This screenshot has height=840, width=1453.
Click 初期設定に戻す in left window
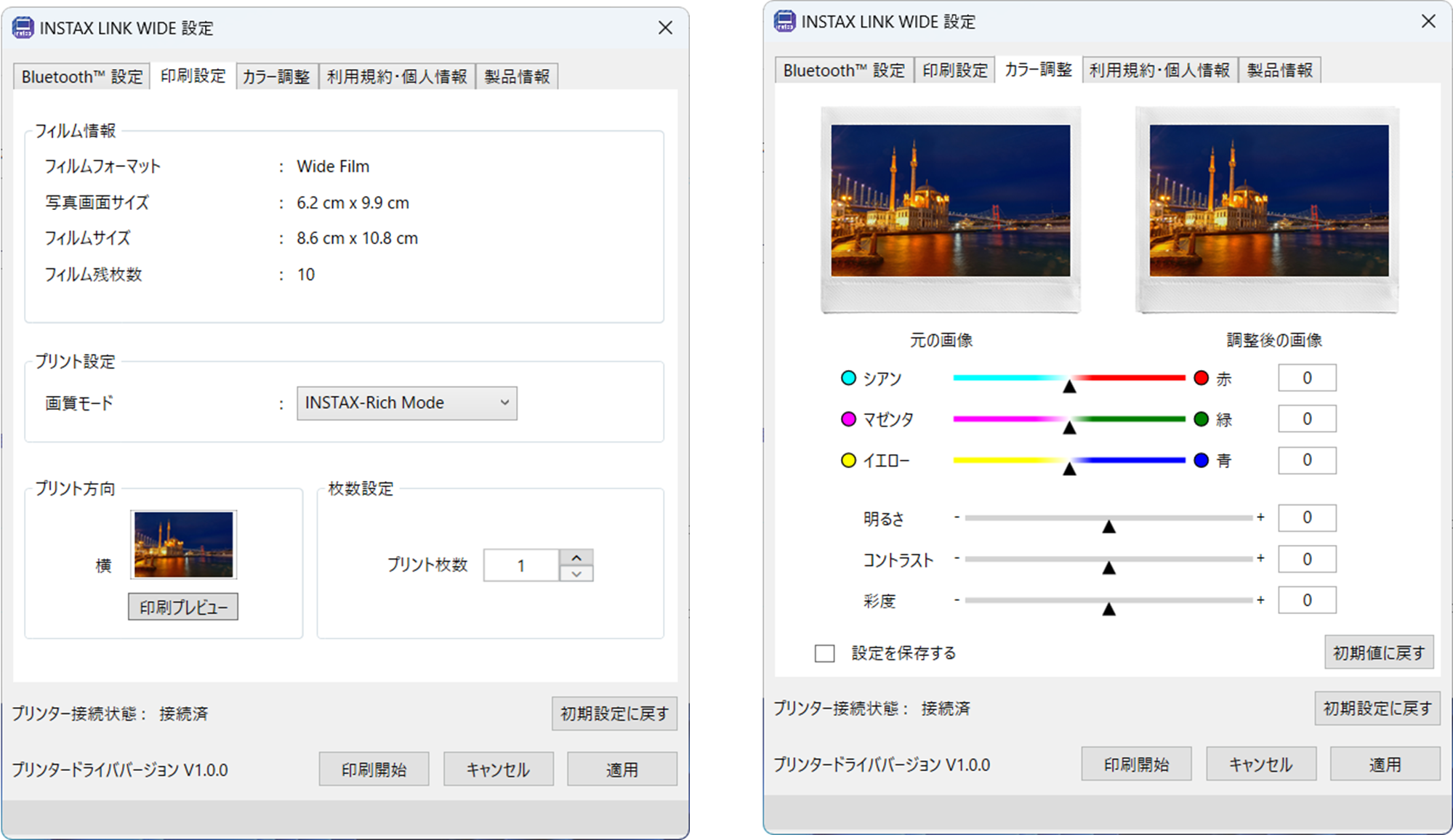[614, 714]
